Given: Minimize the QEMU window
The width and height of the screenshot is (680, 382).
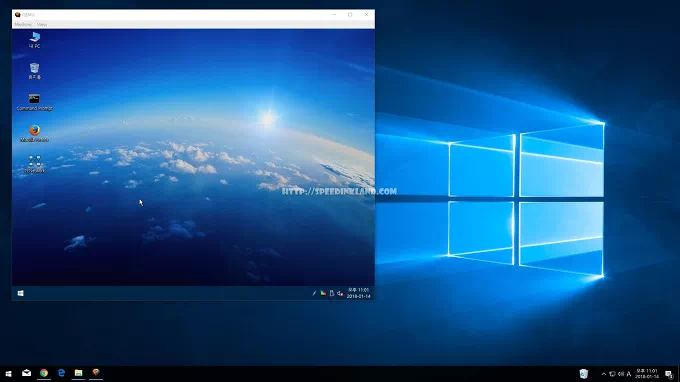Looking at the screenshot, I should 334,14.
